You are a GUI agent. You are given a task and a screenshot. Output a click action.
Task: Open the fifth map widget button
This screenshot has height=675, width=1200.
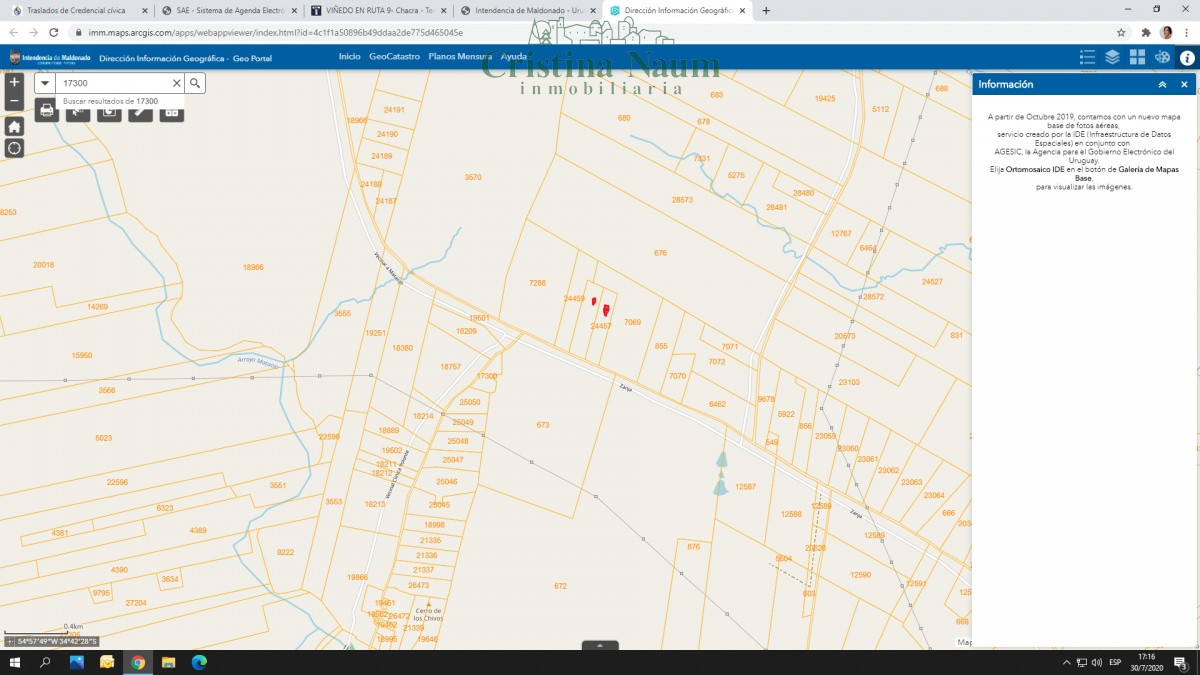tap(172, 110)
